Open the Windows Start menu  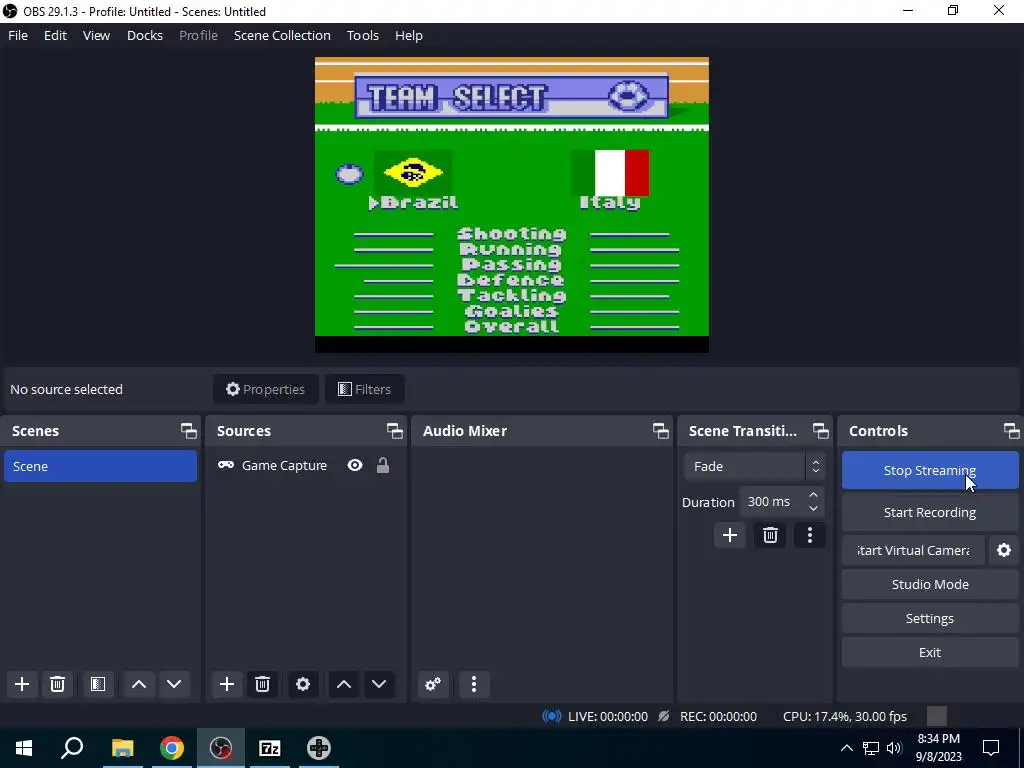[x=24, y=748]
